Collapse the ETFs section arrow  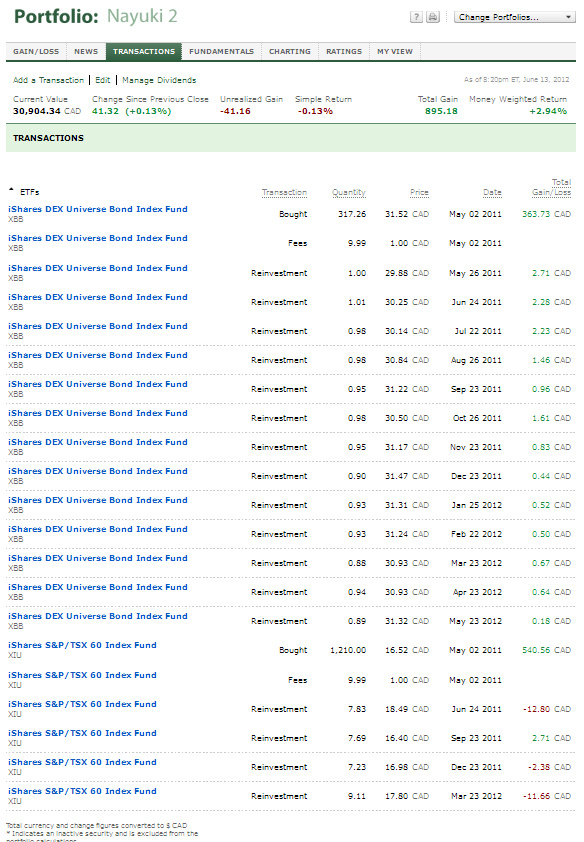11,190
